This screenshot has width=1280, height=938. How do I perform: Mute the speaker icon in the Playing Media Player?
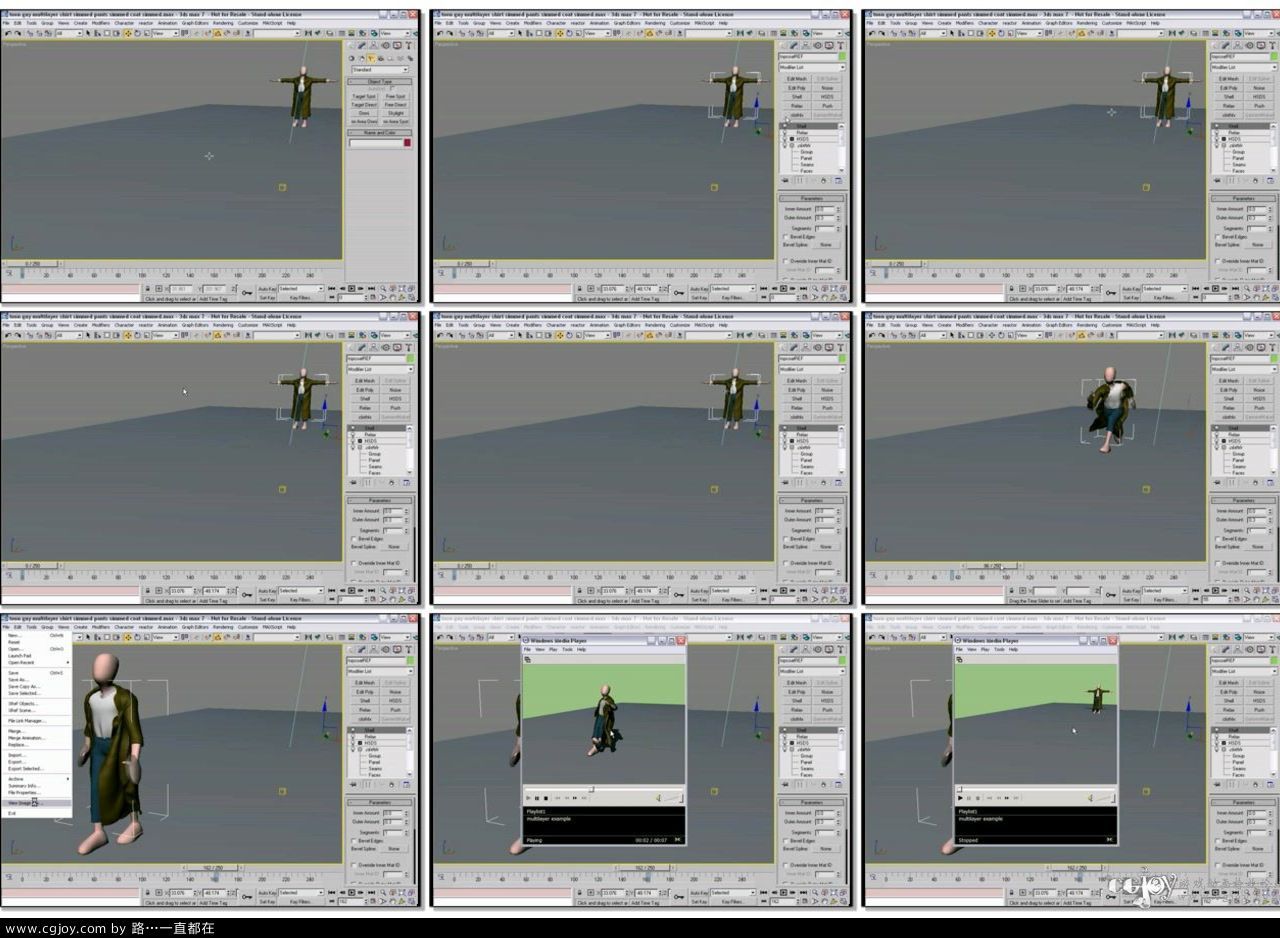pyautogui.click(x=657, y=798)
